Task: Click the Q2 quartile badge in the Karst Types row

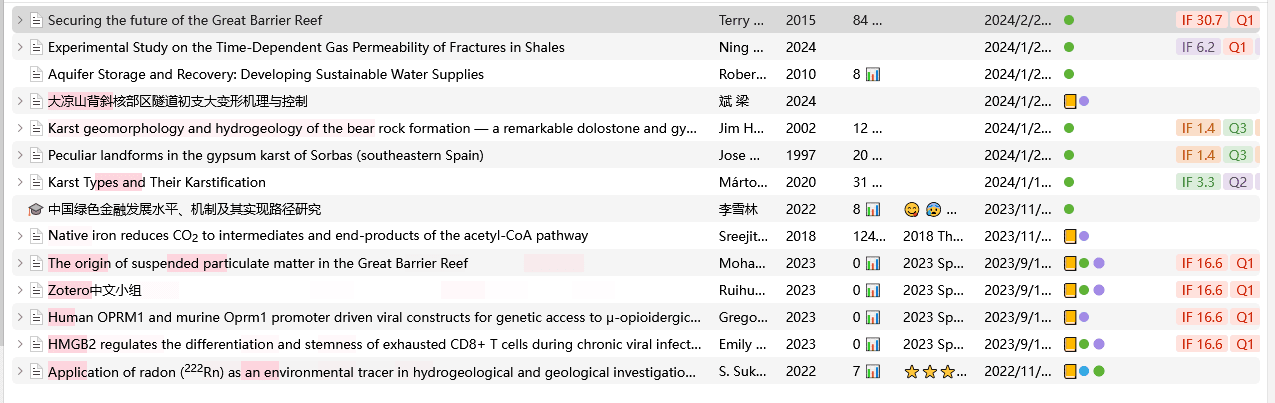Action: pyautogui.click(x=1238, y=182)
